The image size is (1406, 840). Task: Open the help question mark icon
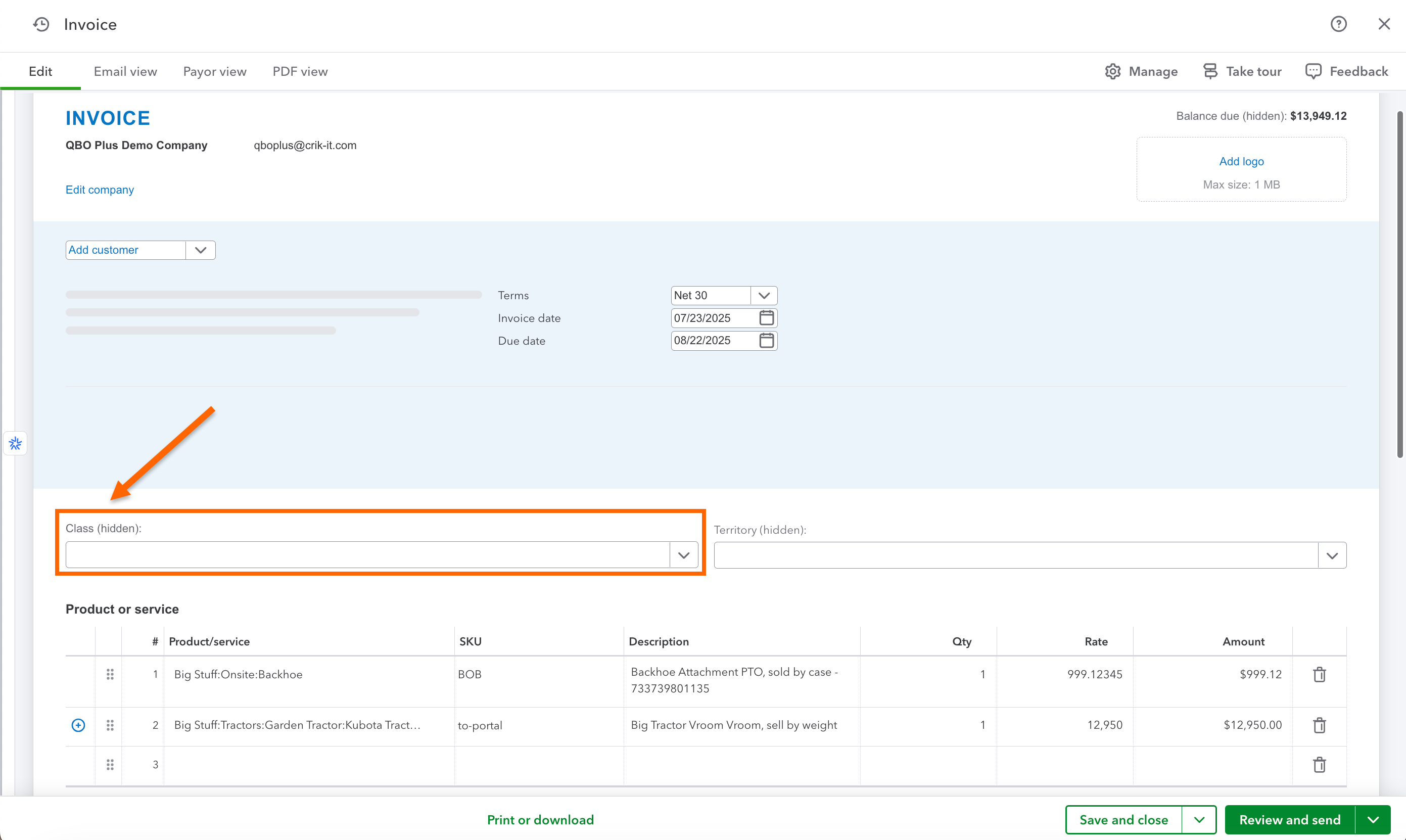pyautogui.click(x=1338, y=24)
